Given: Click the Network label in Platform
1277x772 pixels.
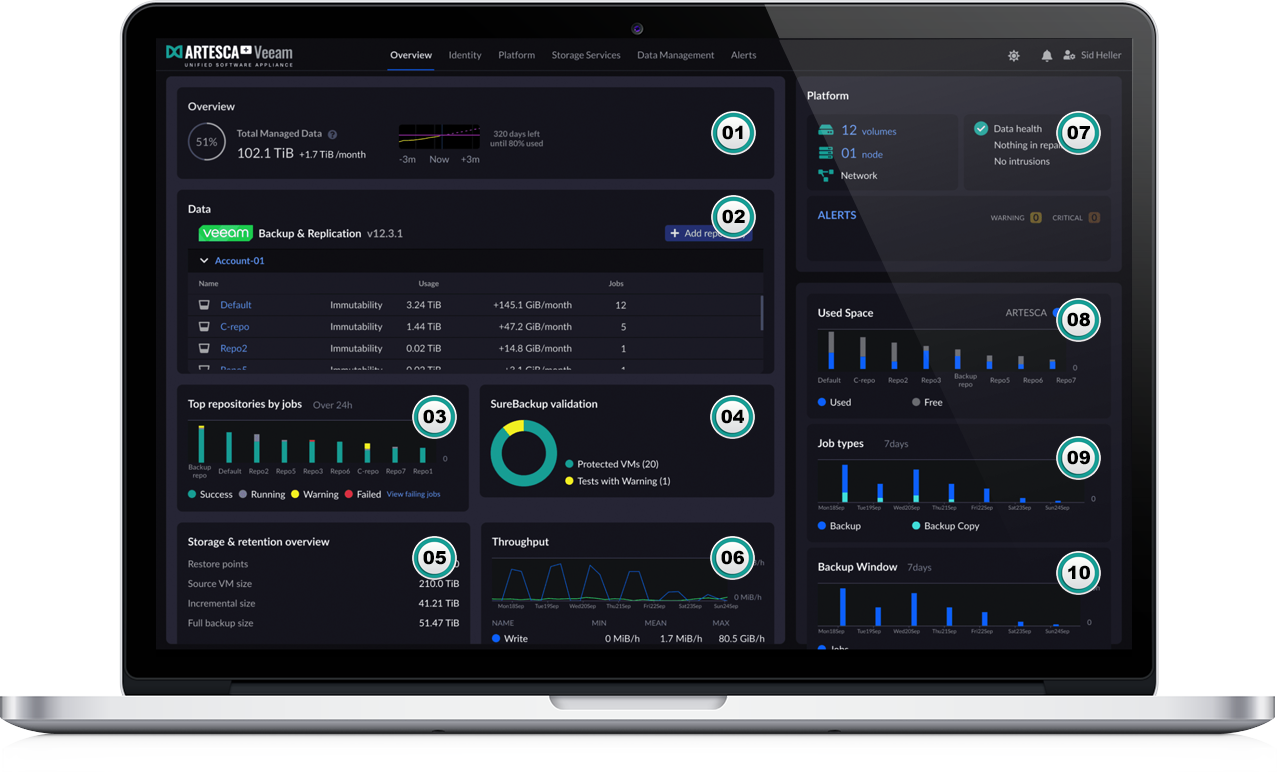Looking at the screenshot, I should [859, 176].
